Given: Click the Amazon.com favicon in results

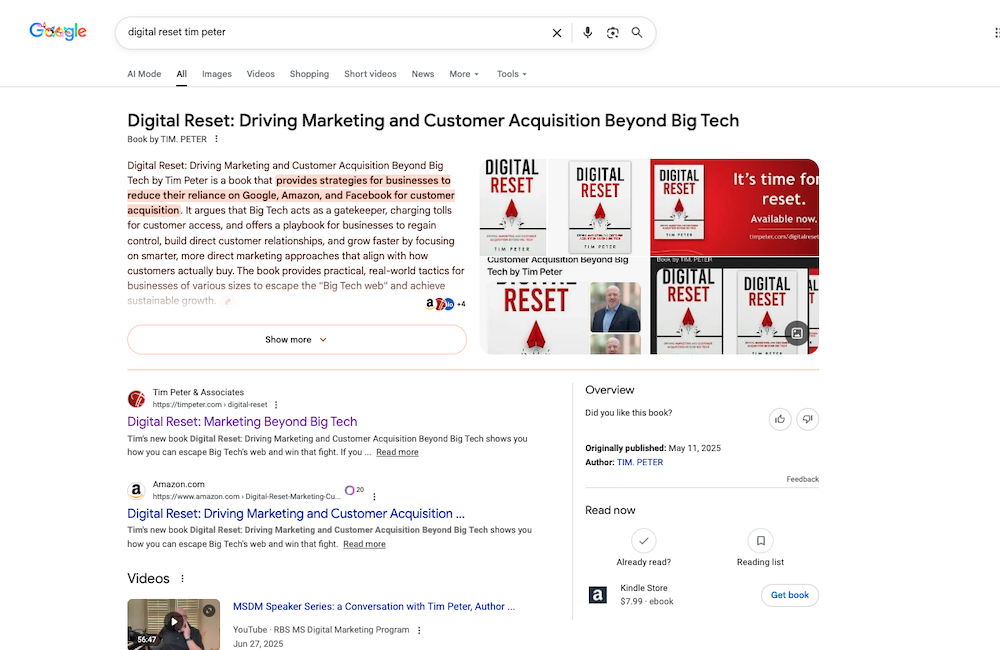Looking at the screenshot, I should pyautogui.click(x=136, y=491).
